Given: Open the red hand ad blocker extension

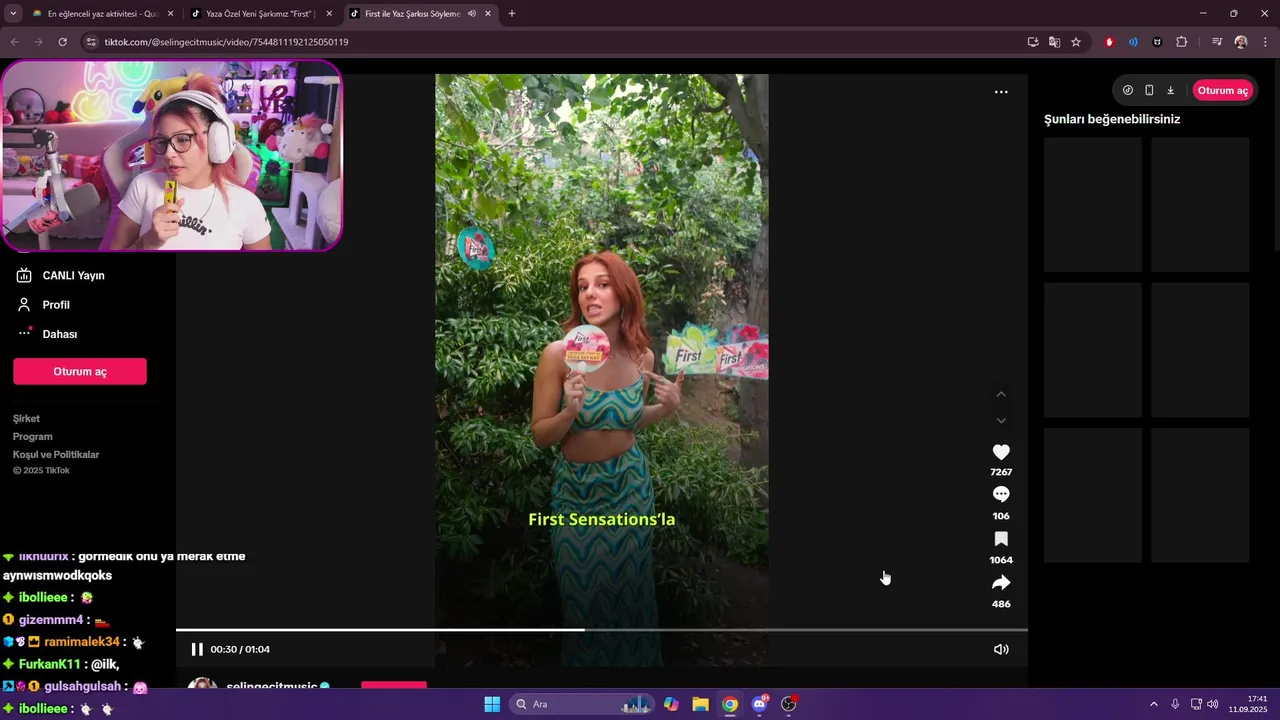Looking at the screenshot, I should click(1109, 42).
